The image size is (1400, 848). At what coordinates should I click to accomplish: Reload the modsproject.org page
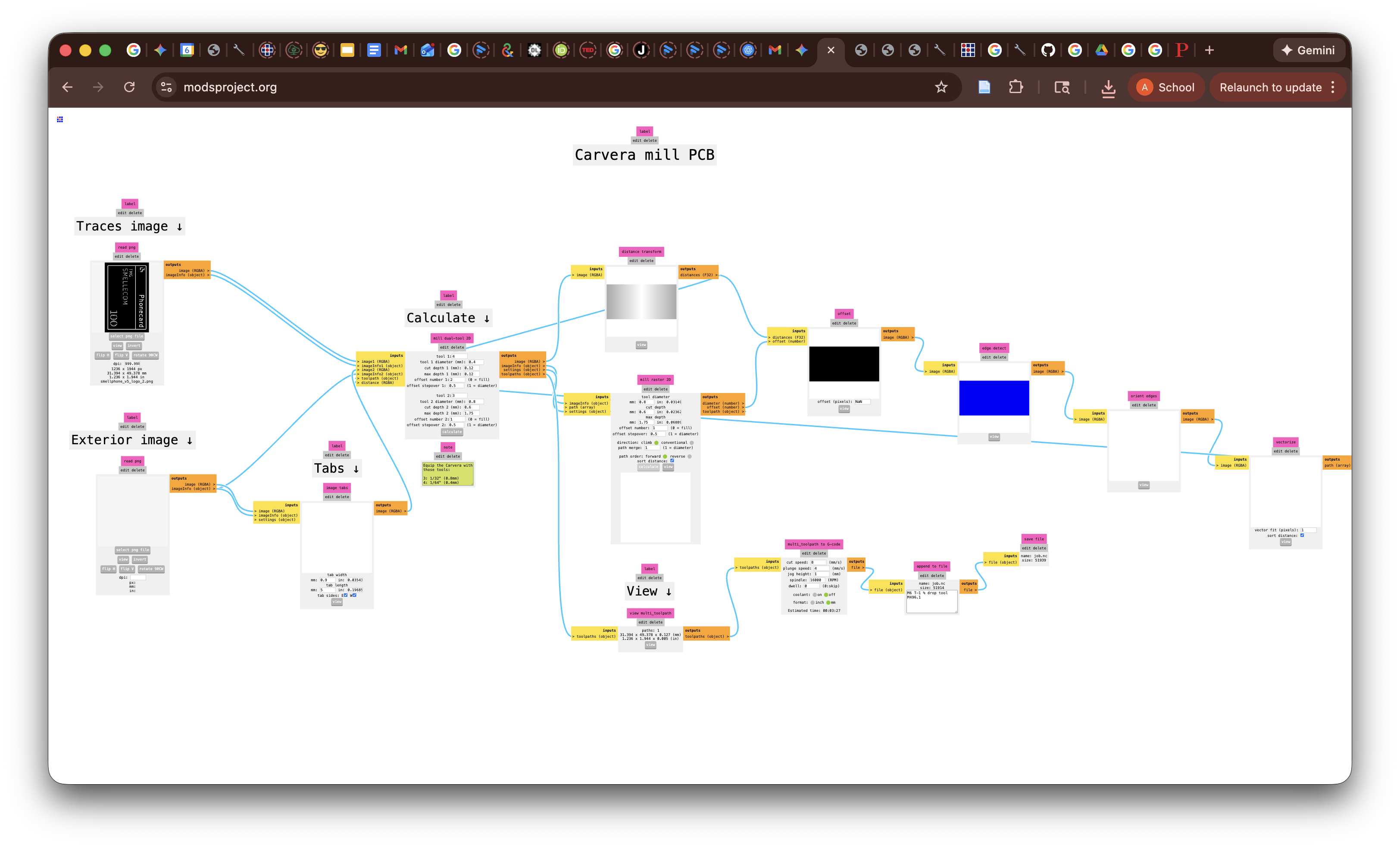tap(130, 87)
